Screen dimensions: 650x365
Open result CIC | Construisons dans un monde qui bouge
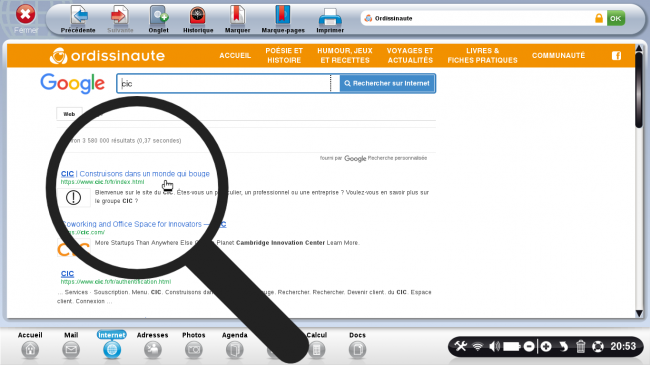[x=135, y=174]
